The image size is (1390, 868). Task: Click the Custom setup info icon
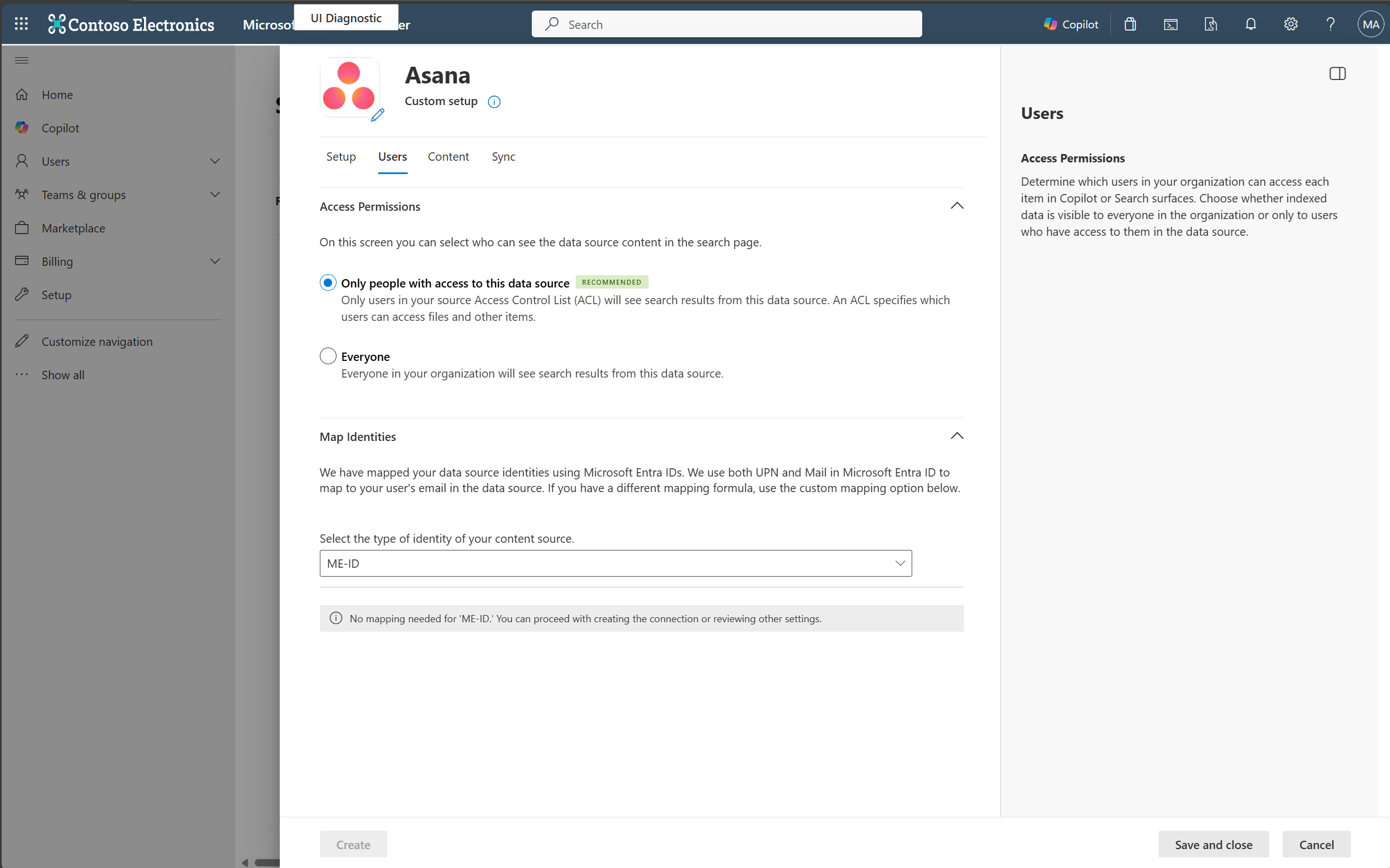click(x=494, y=102)
